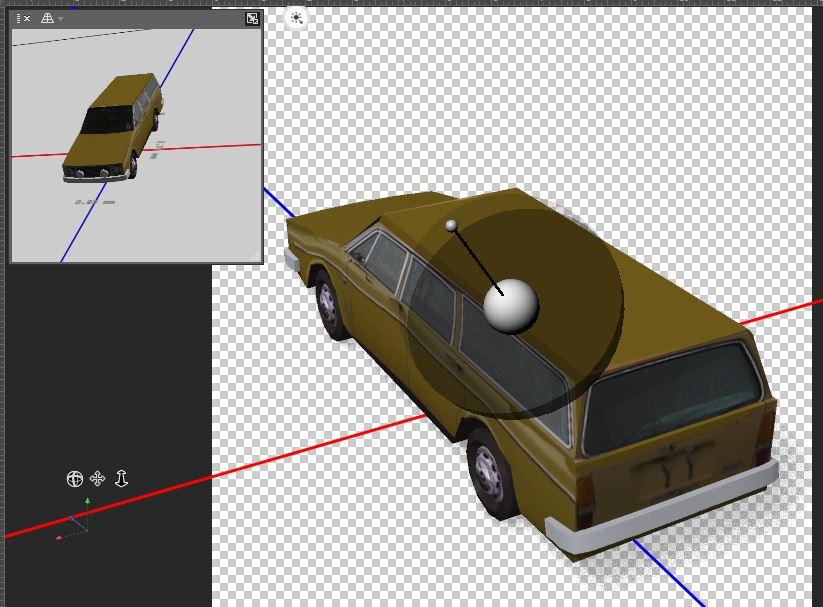Click the secondary view panel drag gripper
The height and width of the screenshot is (607, 823).
18,19
